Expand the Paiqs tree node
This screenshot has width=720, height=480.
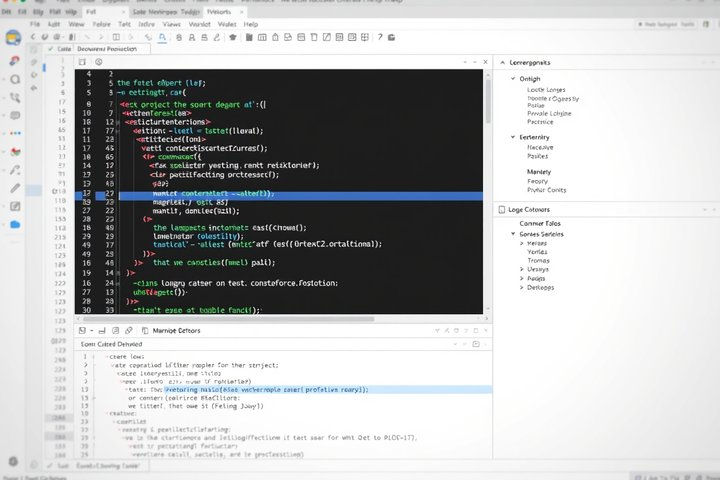[522, 278]
